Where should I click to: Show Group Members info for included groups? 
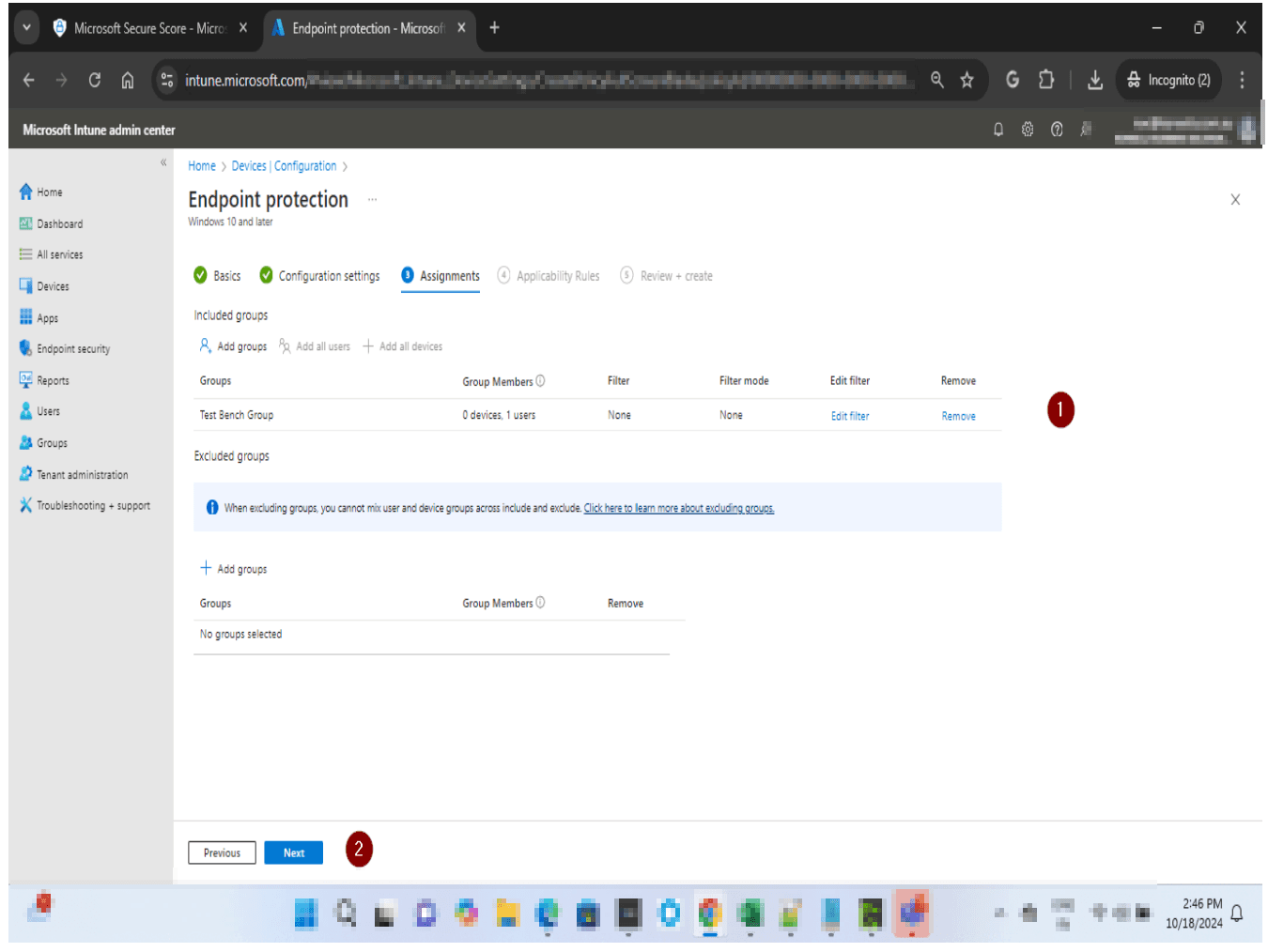pos(540,381)
